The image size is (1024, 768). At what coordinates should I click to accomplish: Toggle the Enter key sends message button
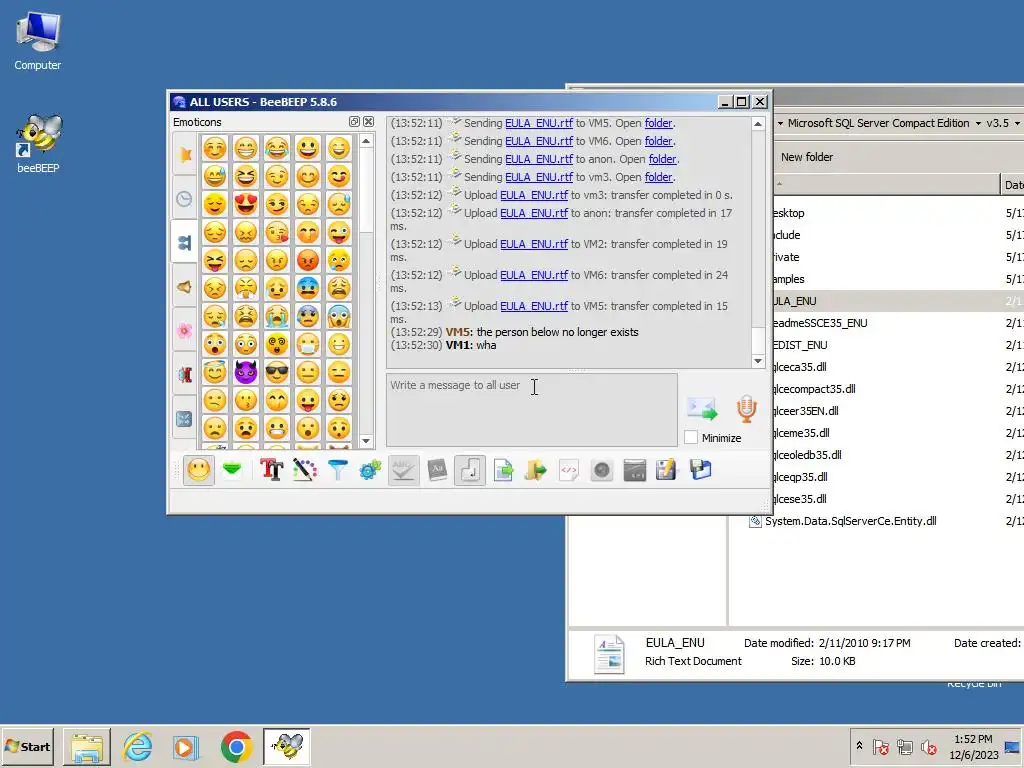click(x=470, y=470)
